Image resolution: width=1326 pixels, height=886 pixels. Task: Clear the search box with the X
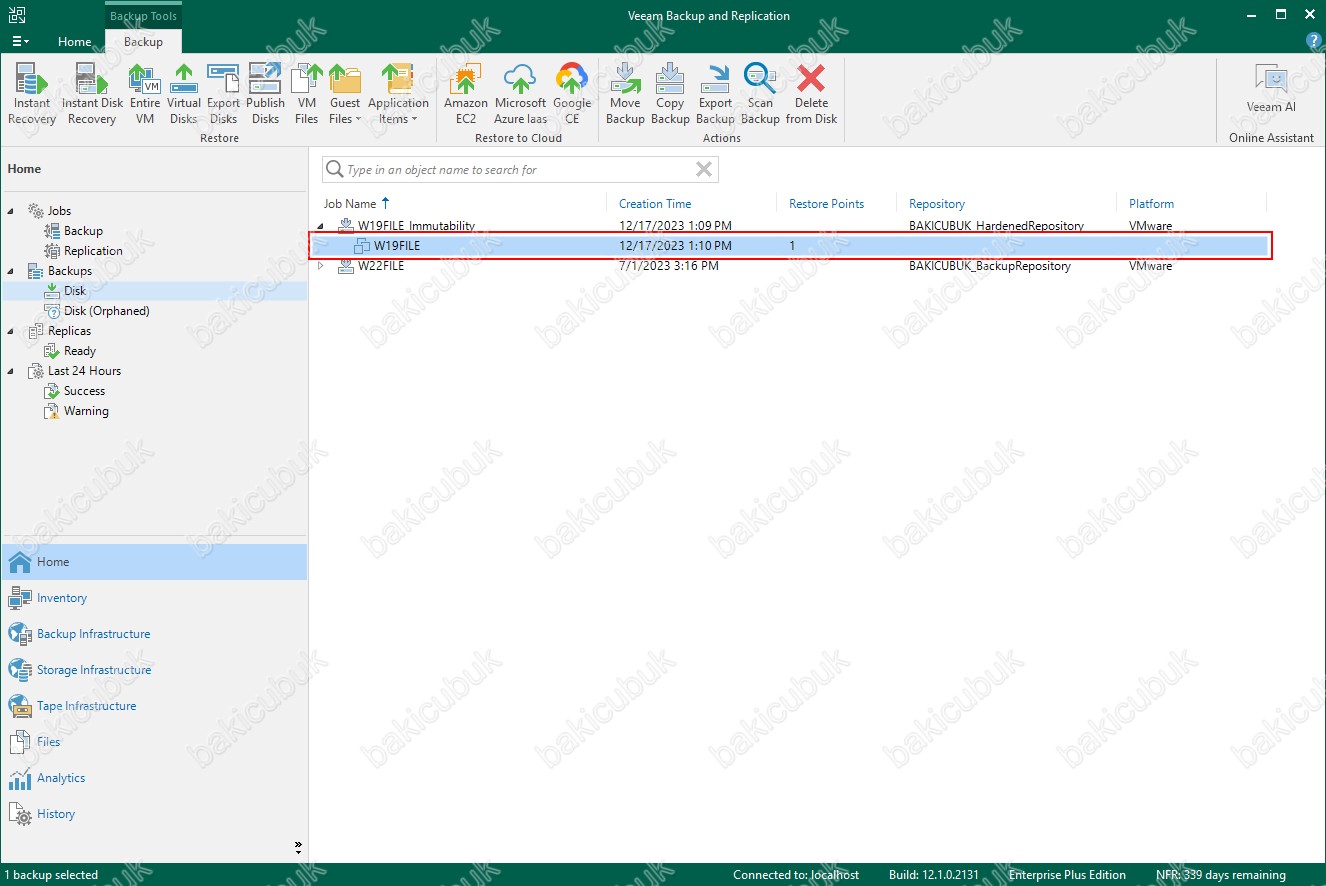pyautogui.click(x=704, y=170)
